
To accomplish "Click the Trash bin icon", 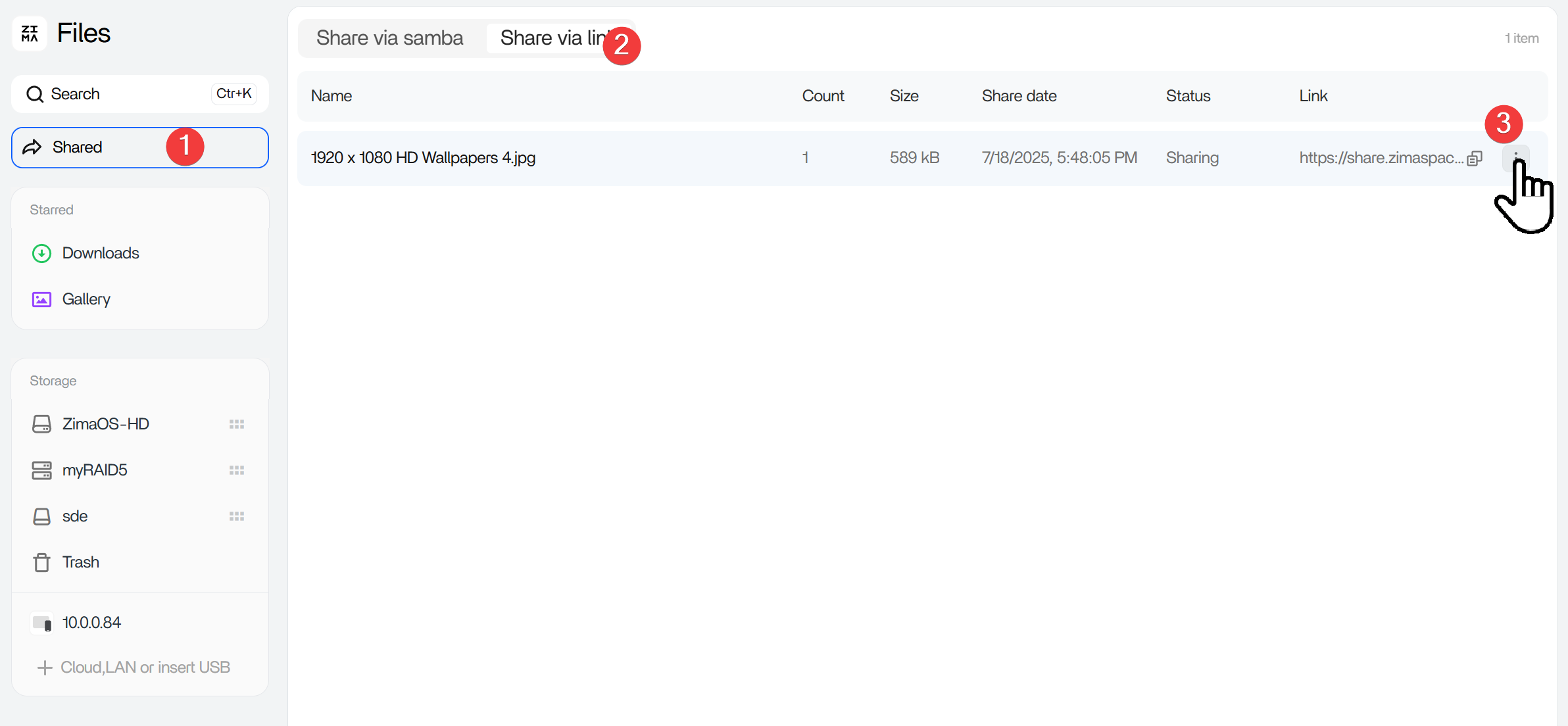I will 41,562.
